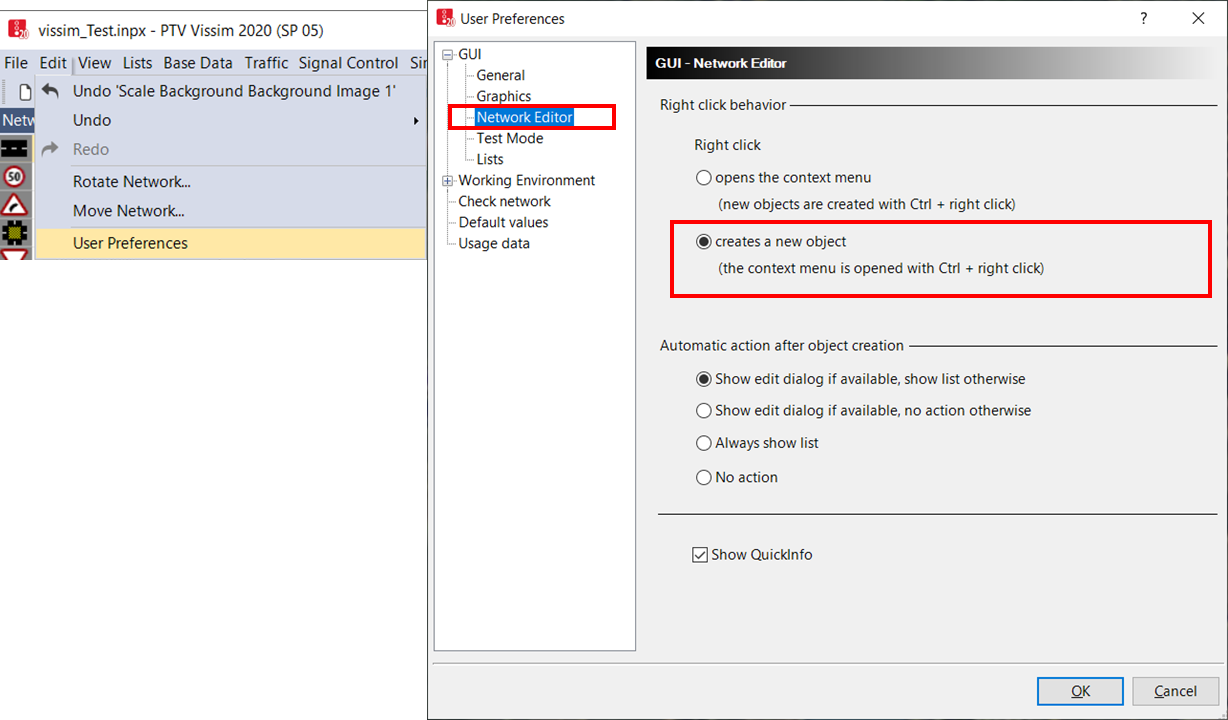Select Lists under GUI in preferences tree

click(x=490, y=159)
